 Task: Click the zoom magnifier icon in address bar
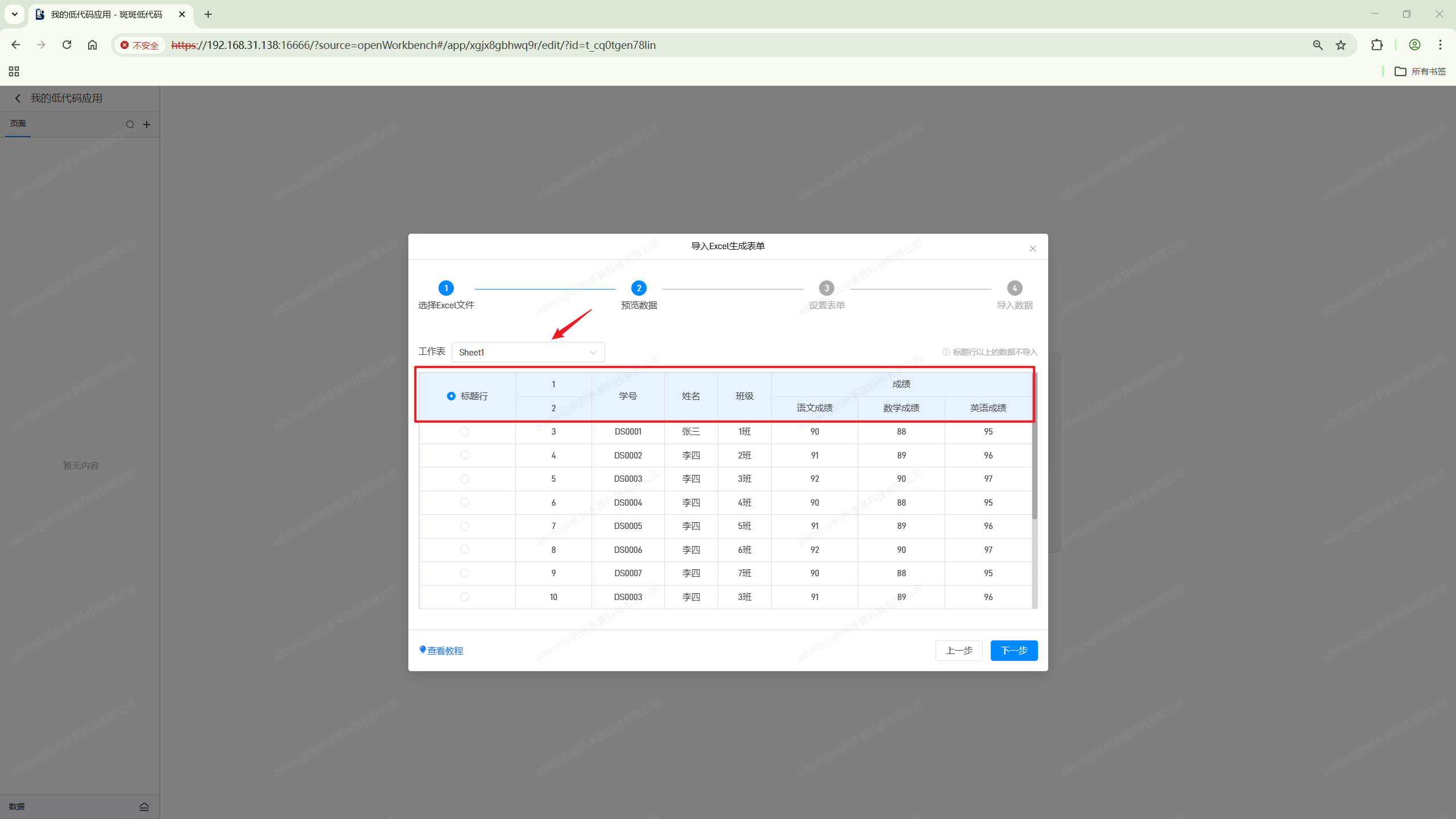click(1317, 45)
